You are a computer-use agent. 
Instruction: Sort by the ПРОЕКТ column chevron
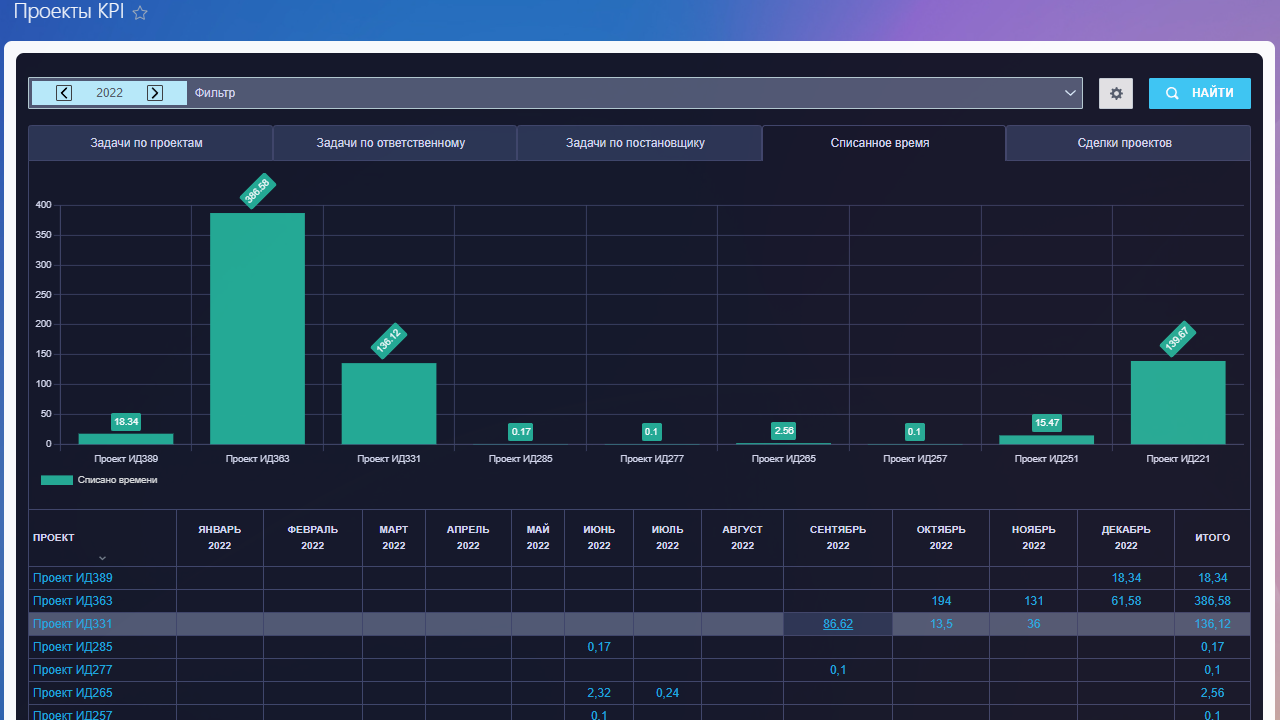[102, 558]
